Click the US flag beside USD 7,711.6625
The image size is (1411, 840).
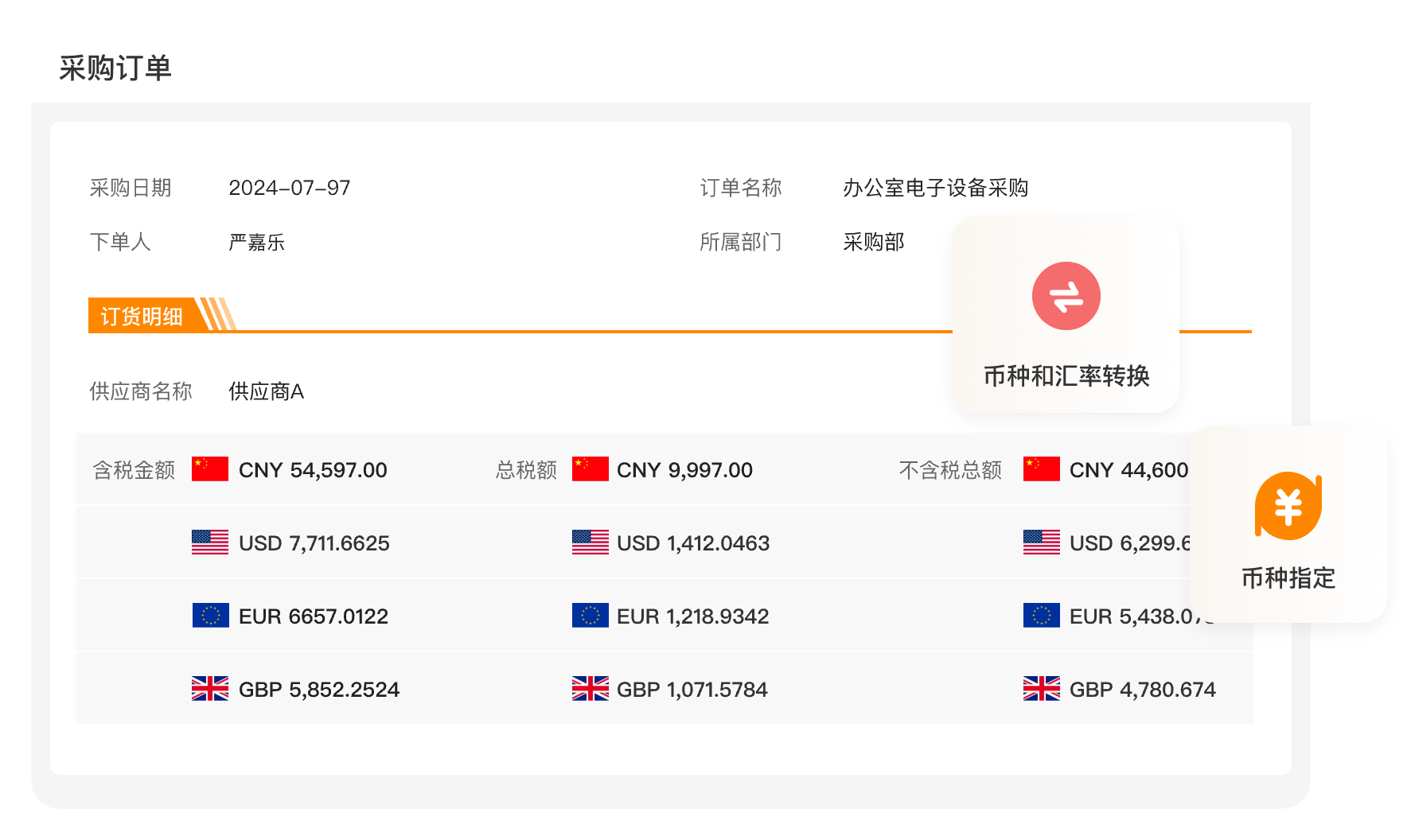(x=210, y=542)
